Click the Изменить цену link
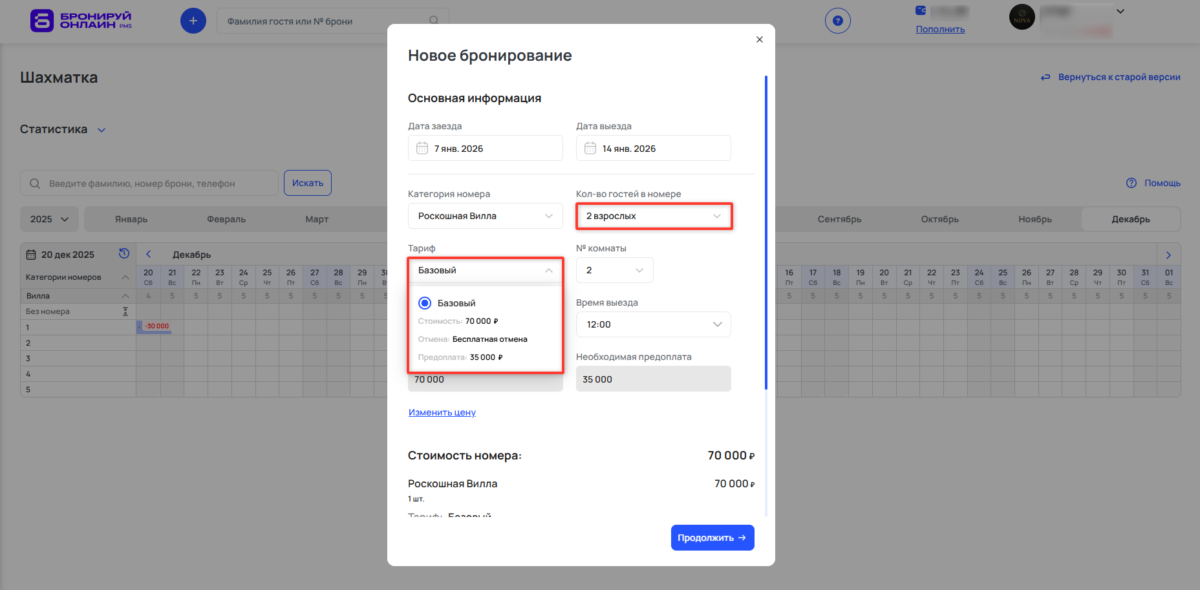The image size is (1200, 590). [x=441, y=412]
